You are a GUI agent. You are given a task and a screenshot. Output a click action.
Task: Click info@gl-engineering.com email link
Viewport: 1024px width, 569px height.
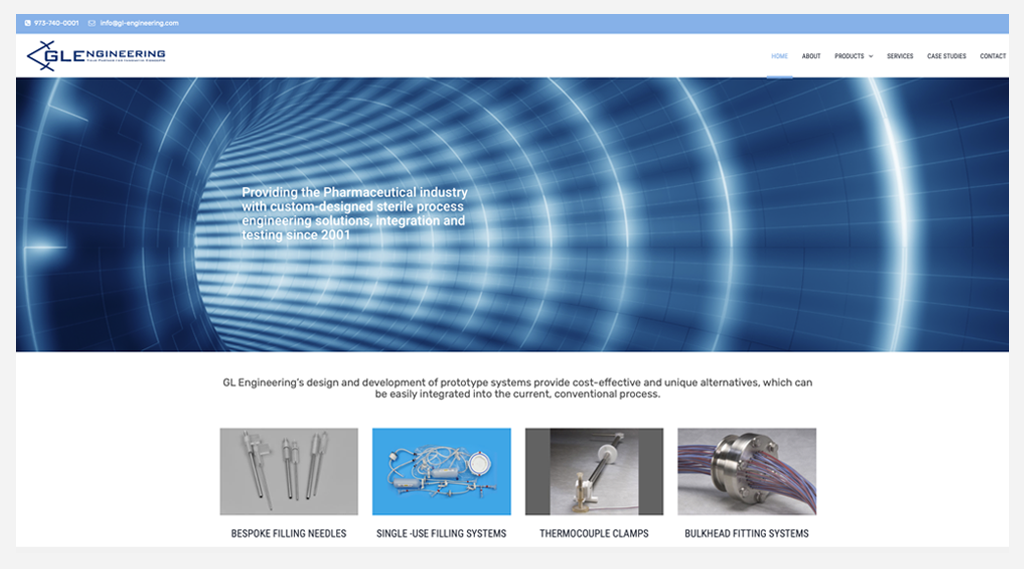pyautogui.click(x=139, y=23)
